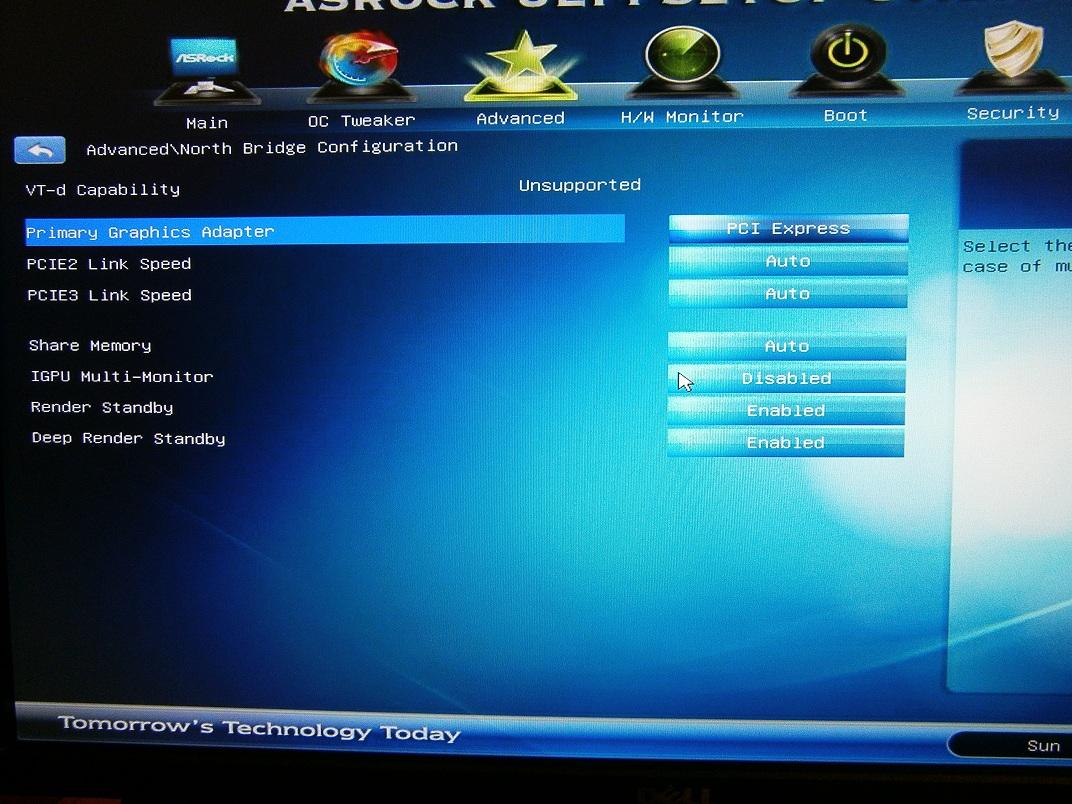
Task: Select the Deep Render Standby label
Action: pos(129,439)
